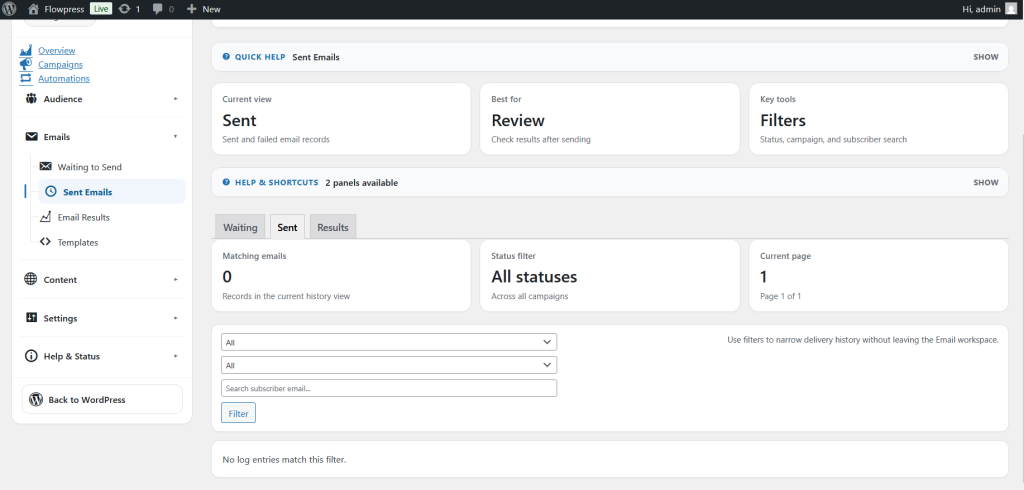This screenshot has width=1024, height=490.
Task: Switch to the Results tab
Action: pyautogui.click(x=333, y=227)
